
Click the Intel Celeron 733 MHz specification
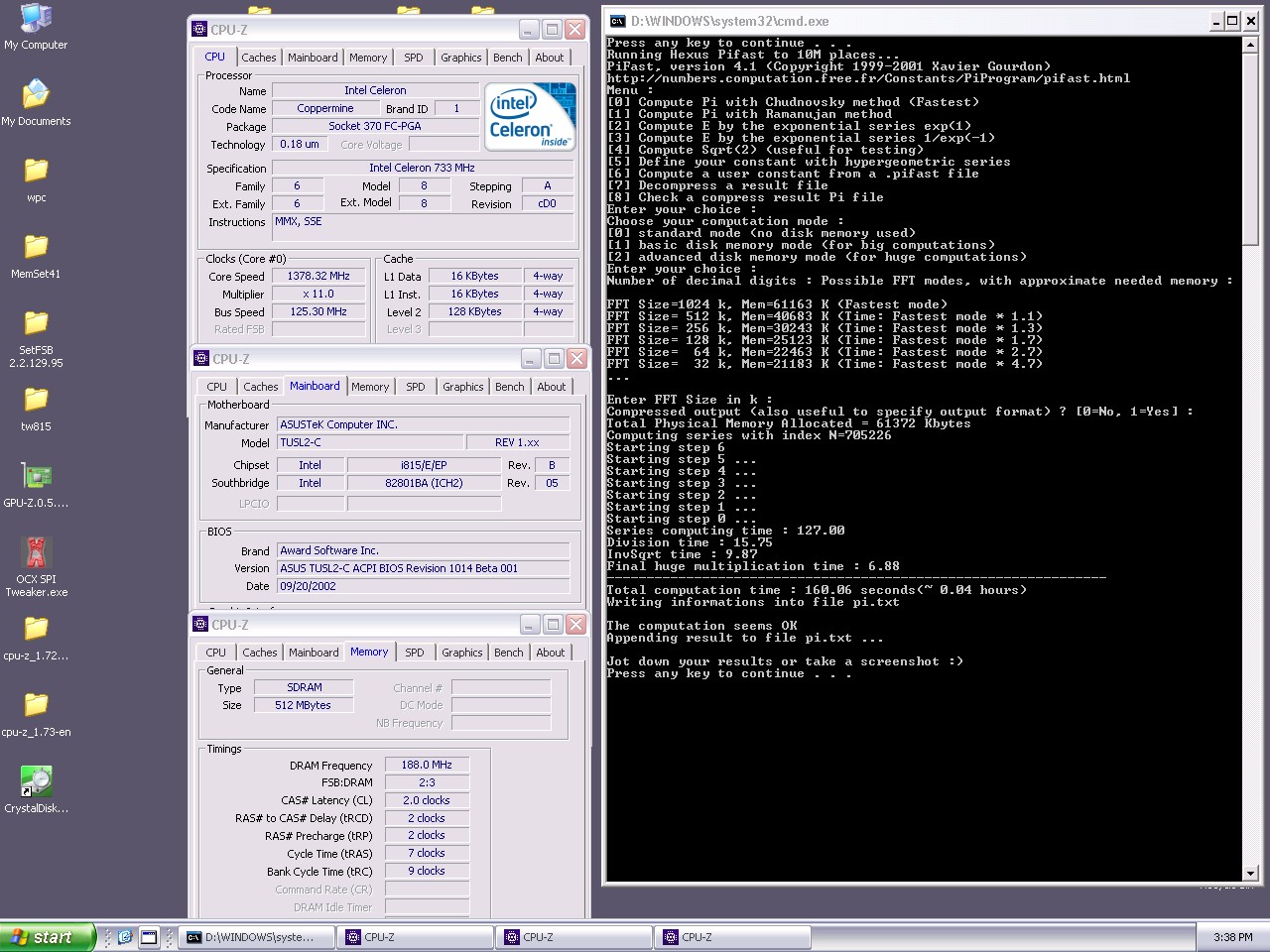(x=422, y=168)
